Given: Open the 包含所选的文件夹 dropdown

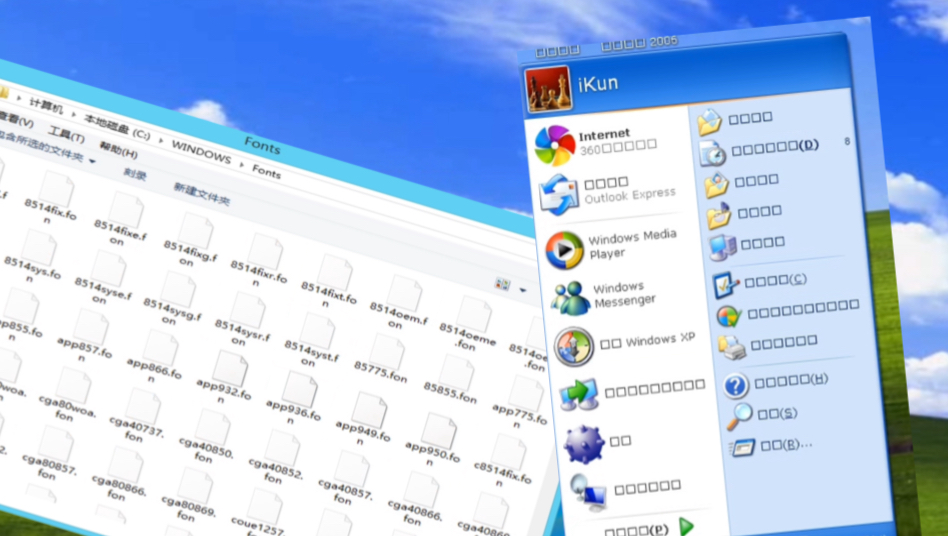Looking at the screenshot, I should pyautogui.click(x=45, y=147).
